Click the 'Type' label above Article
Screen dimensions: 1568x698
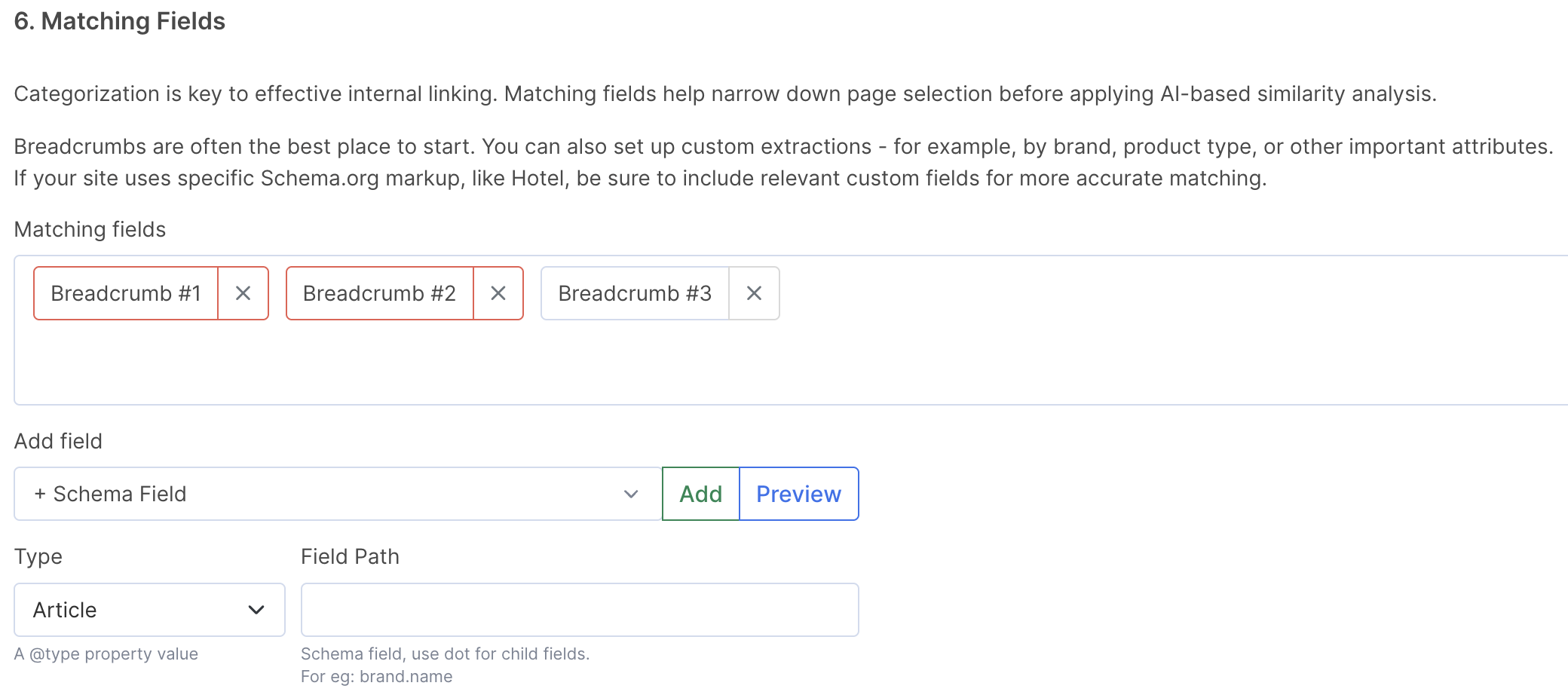pos(38,556)
